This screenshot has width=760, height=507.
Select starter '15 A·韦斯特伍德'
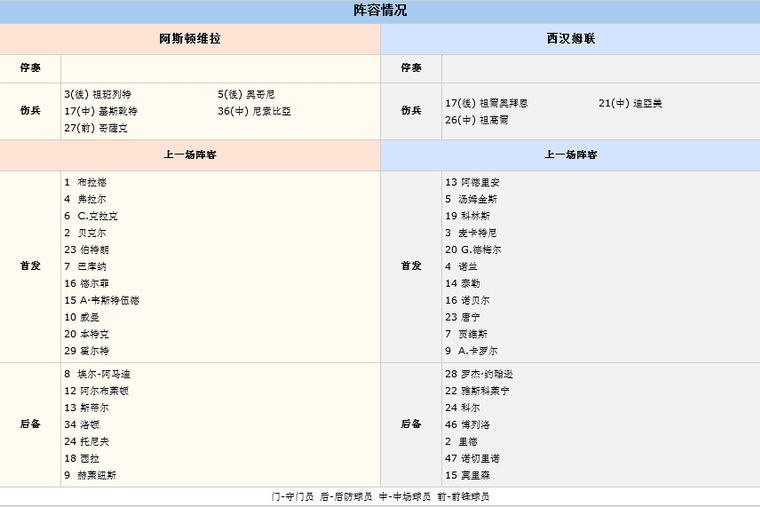tap(102, 301)
